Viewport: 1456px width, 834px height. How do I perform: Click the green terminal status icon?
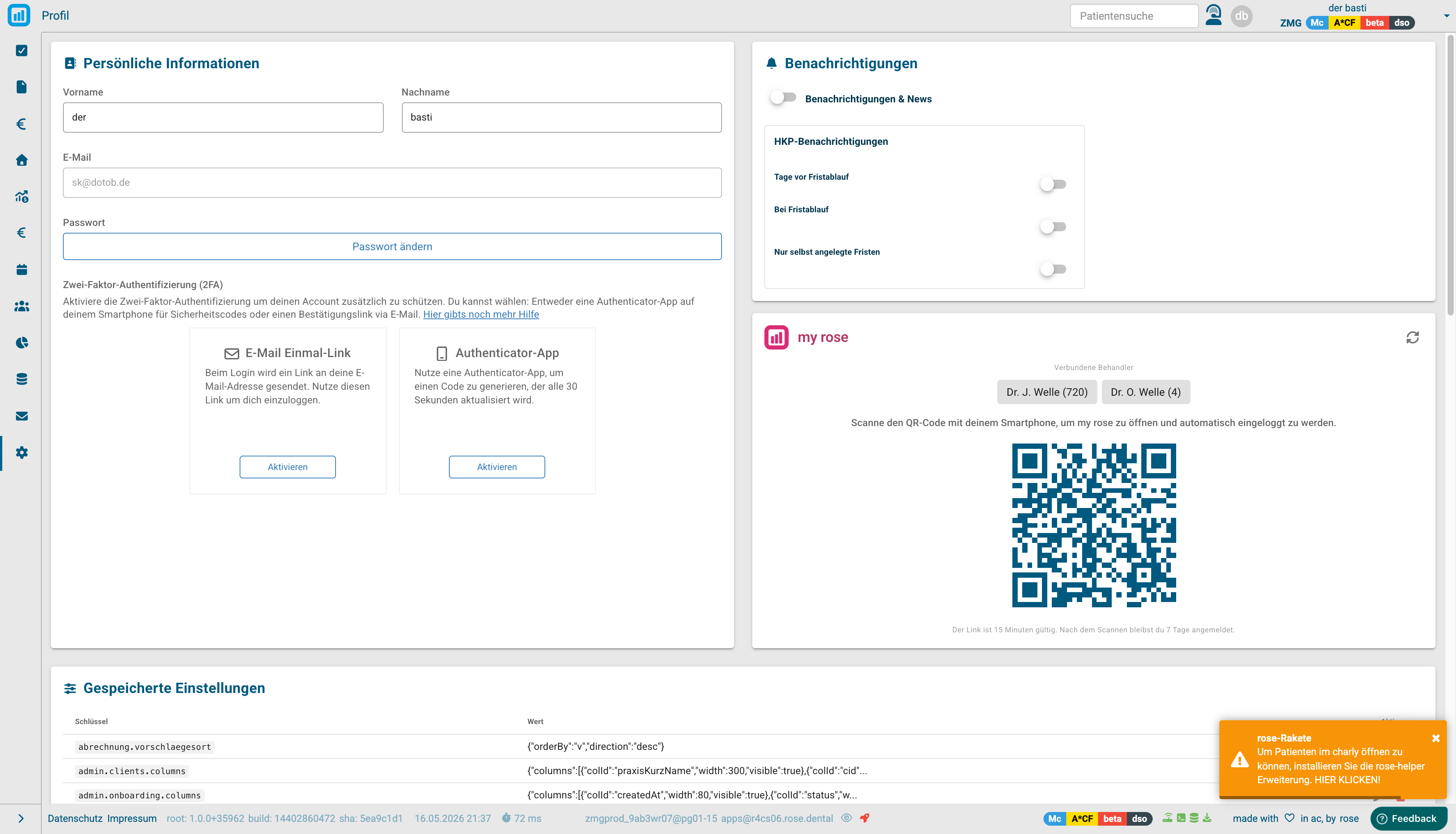click(1181, 818)
